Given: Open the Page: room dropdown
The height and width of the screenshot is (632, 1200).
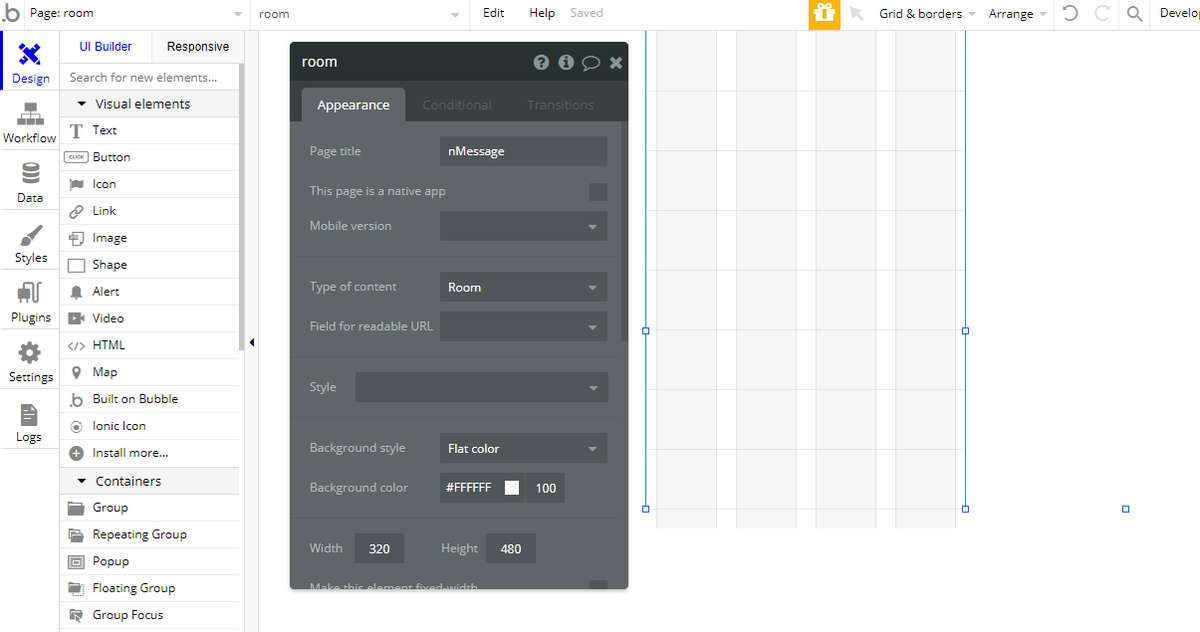Looking at the screenshot, I should pos(134,14).
